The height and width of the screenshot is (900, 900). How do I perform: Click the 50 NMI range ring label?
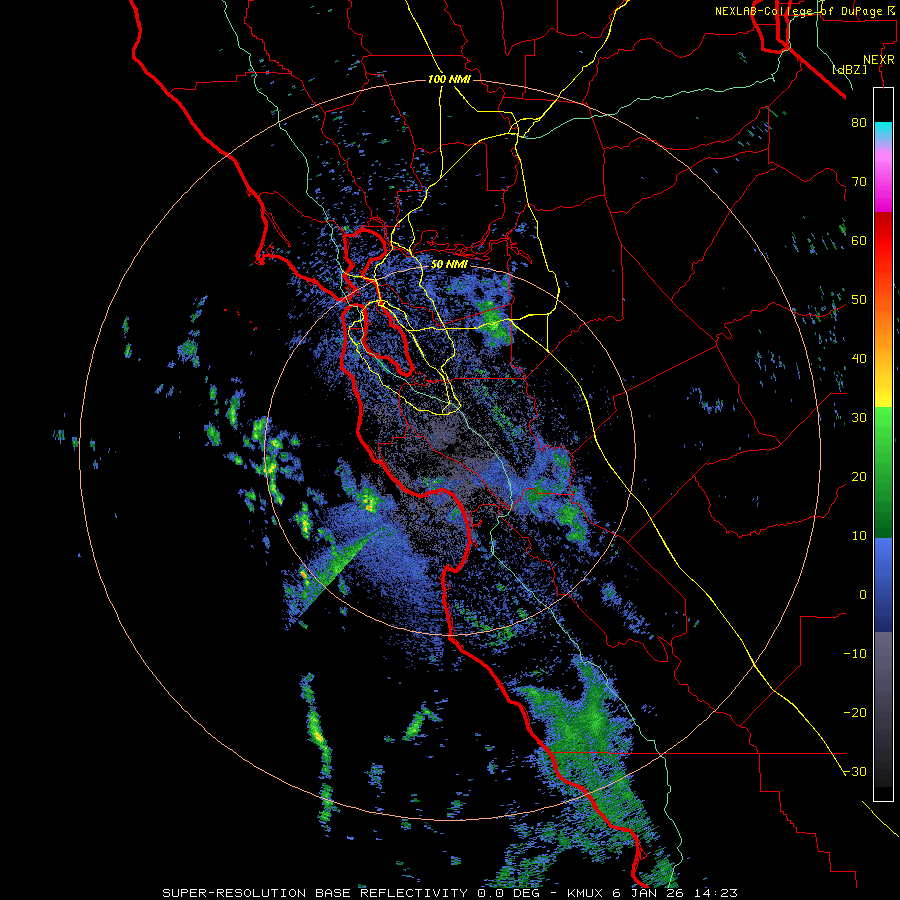(449, 264)
